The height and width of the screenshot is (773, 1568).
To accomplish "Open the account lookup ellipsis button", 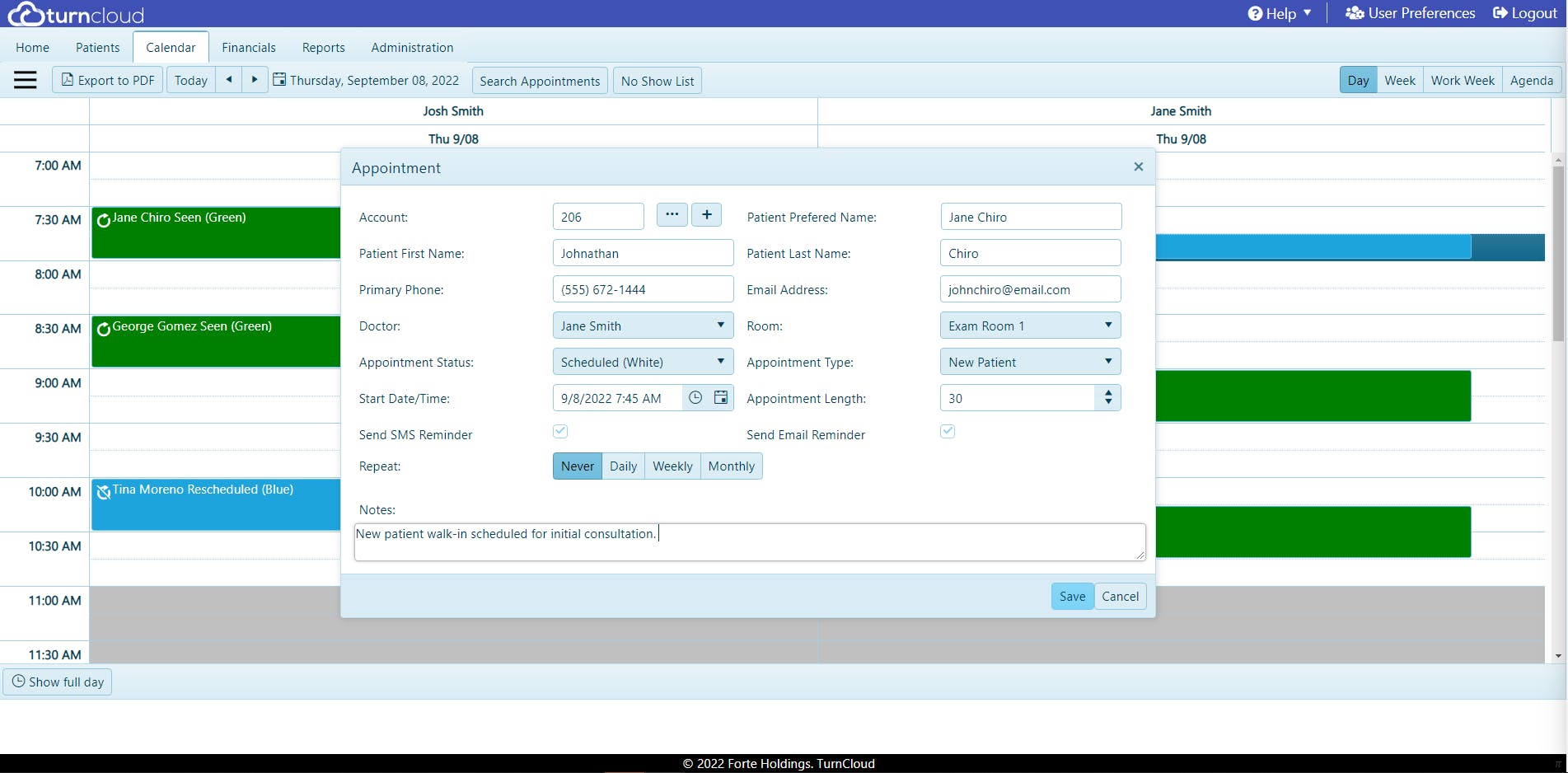I will coord(672,214).
